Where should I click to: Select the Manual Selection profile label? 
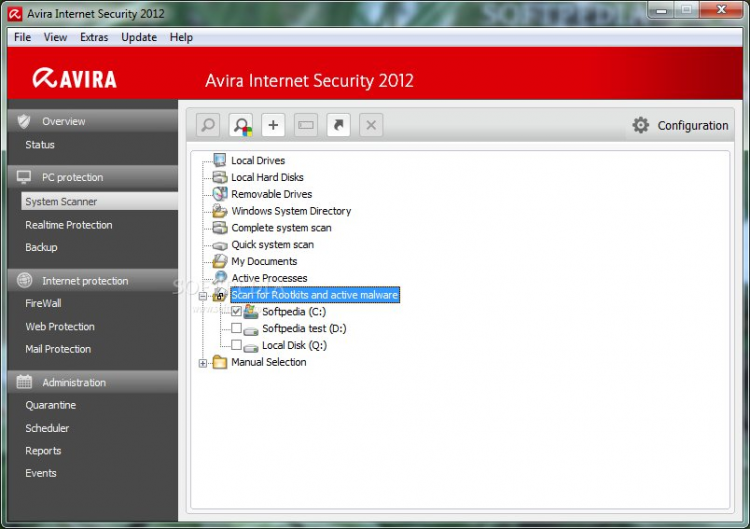[x=269, y=362]
